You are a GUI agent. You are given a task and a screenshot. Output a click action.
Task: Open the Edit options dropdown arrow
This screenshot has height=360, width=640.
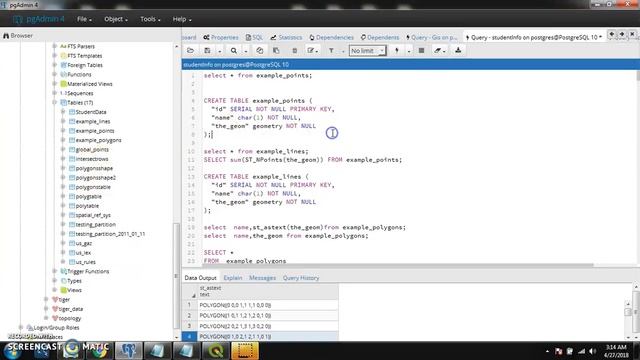[x=317, y=51]
